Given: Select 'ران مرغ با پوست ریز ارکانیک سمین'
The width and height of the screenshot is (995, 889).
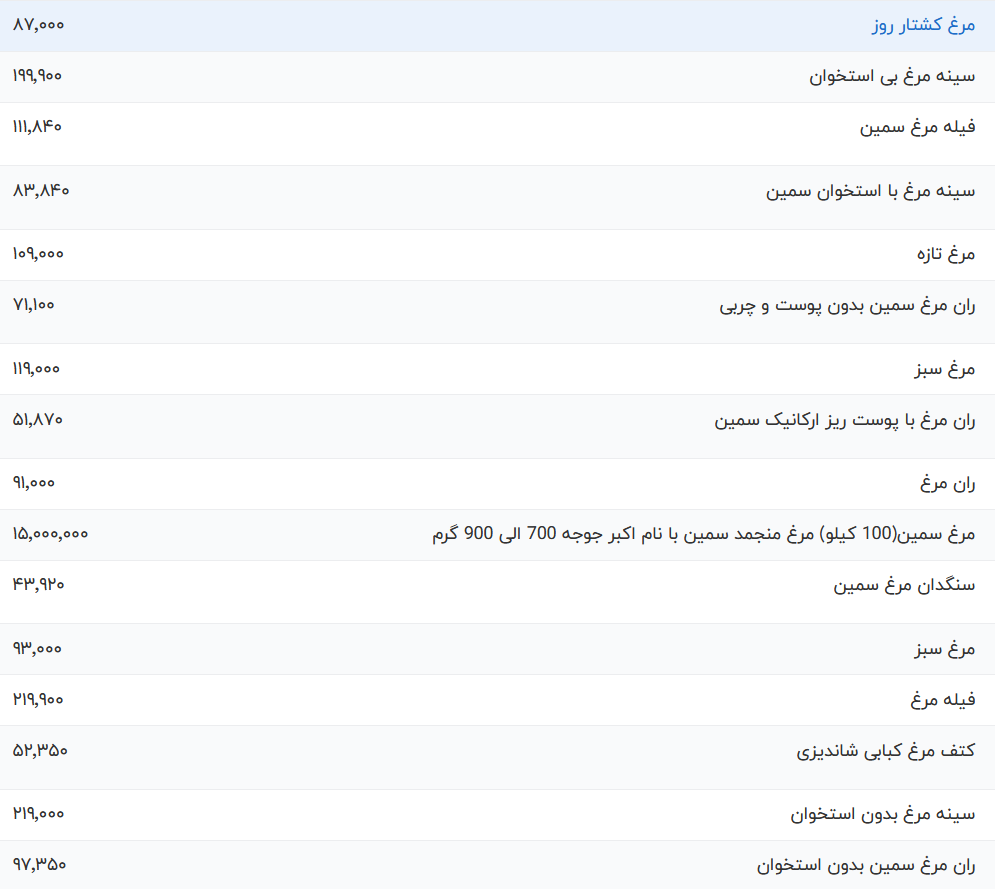Looking at the screenshot, I should (845, 420).
